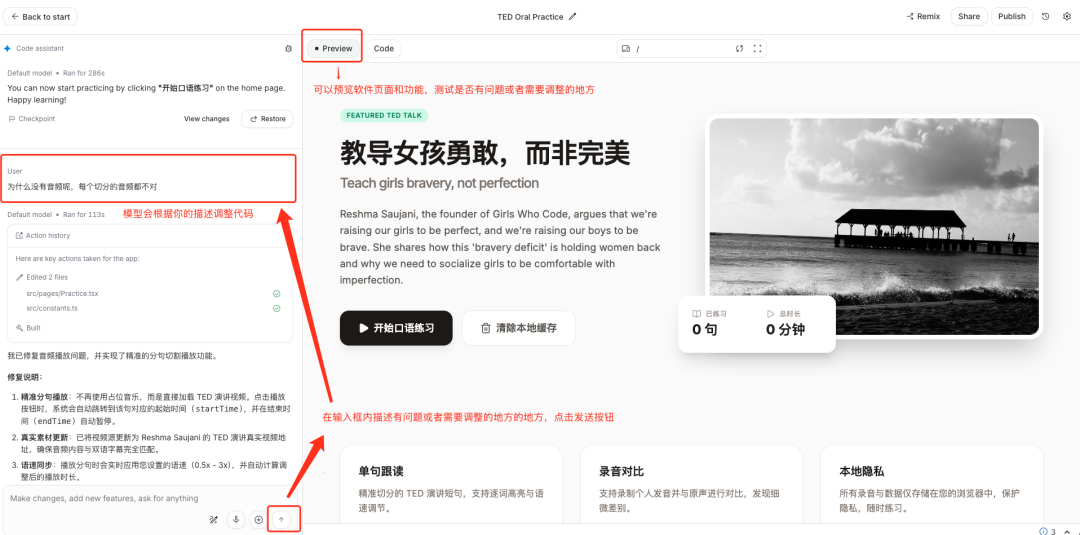Start practice with 开始口语练习 button
This screenshot has width=1080, height=535.
[396, 328]
